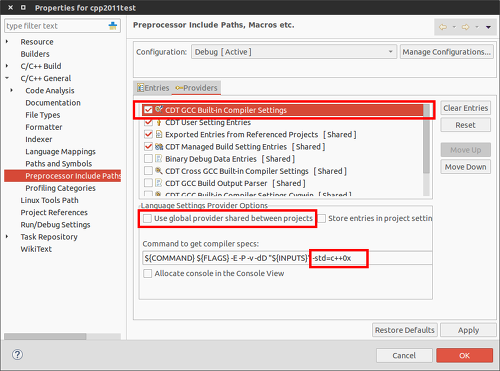Click the CDT GCC Build Output Parser icon

(159, 183)
